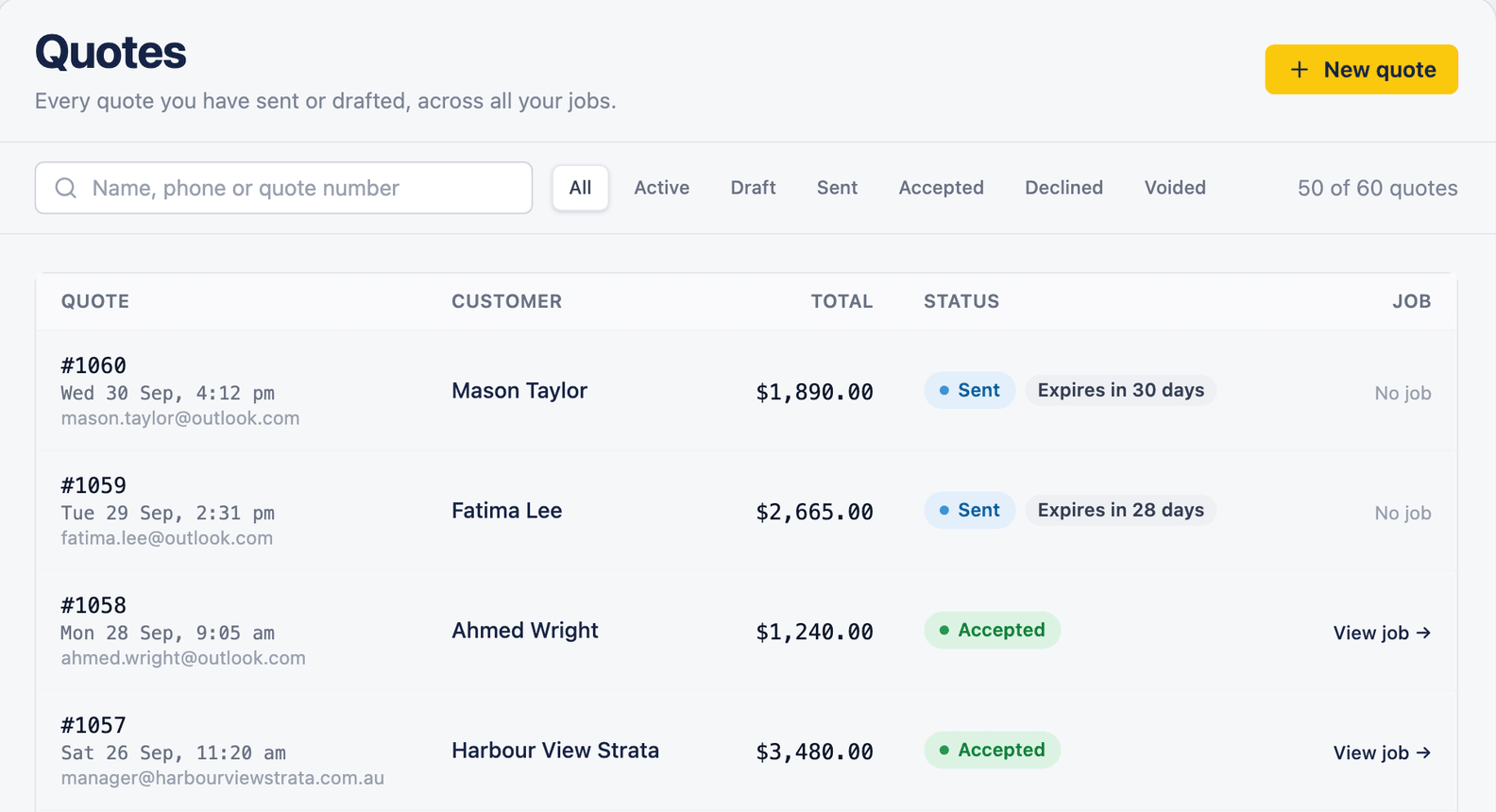Show only Draft quotes
Viewport: 1496px width, 812px height.
point(753,188)
